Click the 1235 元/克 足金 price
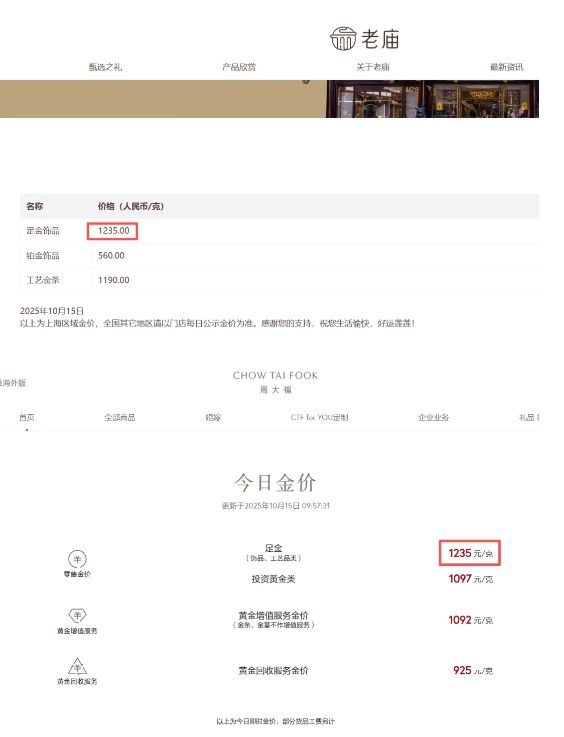This screenshot has height=737, width=564. click(x=470, y=553)
